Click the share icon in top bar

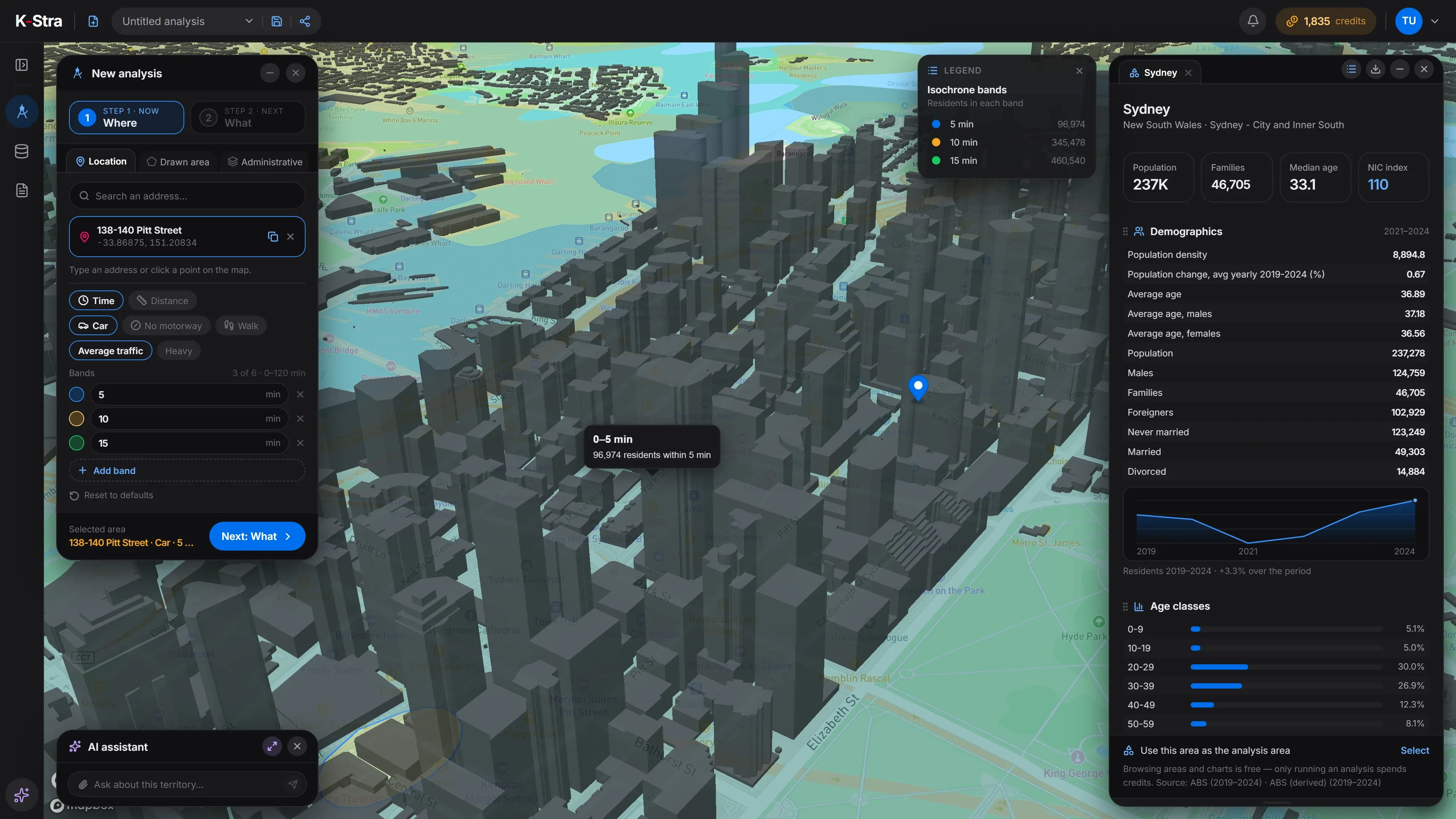pyautogui.click(x=304, y=21)
